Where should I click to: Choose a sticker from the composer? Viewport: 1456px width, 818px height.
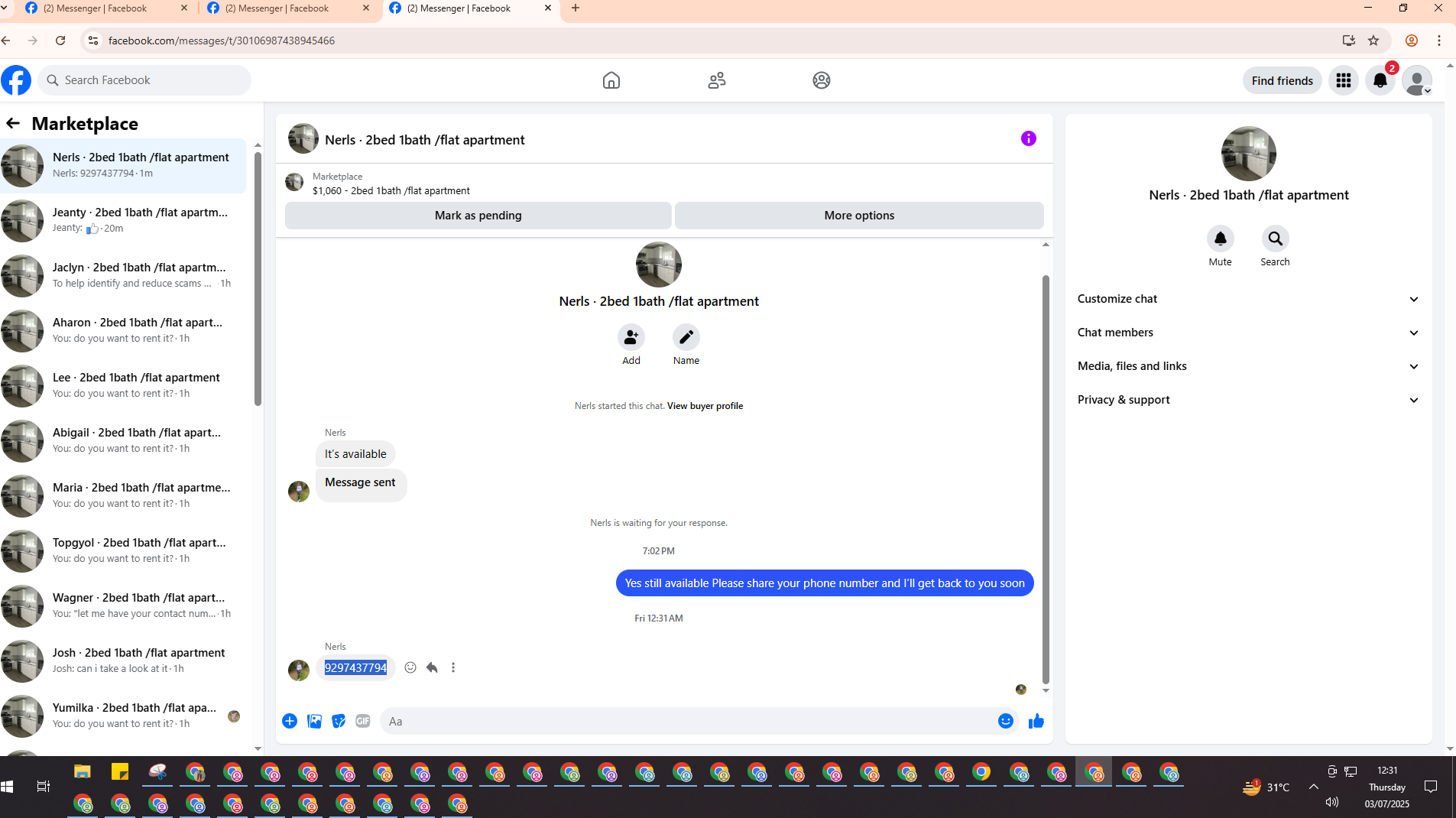339,721
